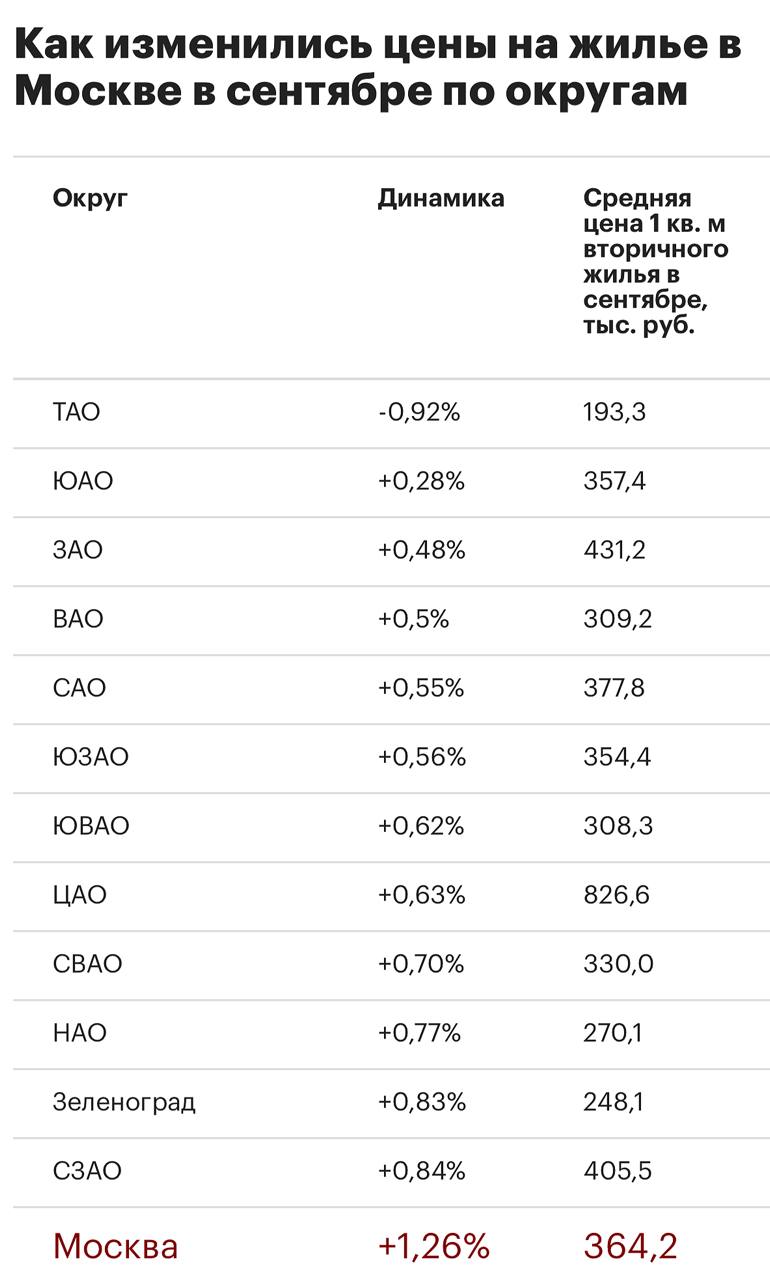Click the Динамика column header
This screenshot has height=1280, width=770.
pos(440,198)
